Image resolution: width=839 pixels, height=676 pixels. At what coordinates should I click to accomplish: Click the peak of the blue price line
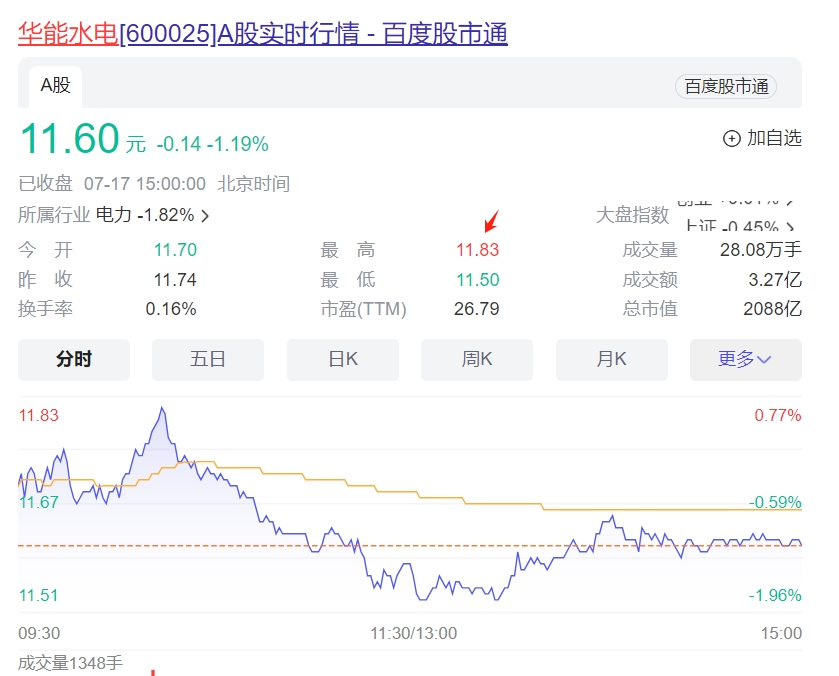pyautogui.click(x=162, y=408)
